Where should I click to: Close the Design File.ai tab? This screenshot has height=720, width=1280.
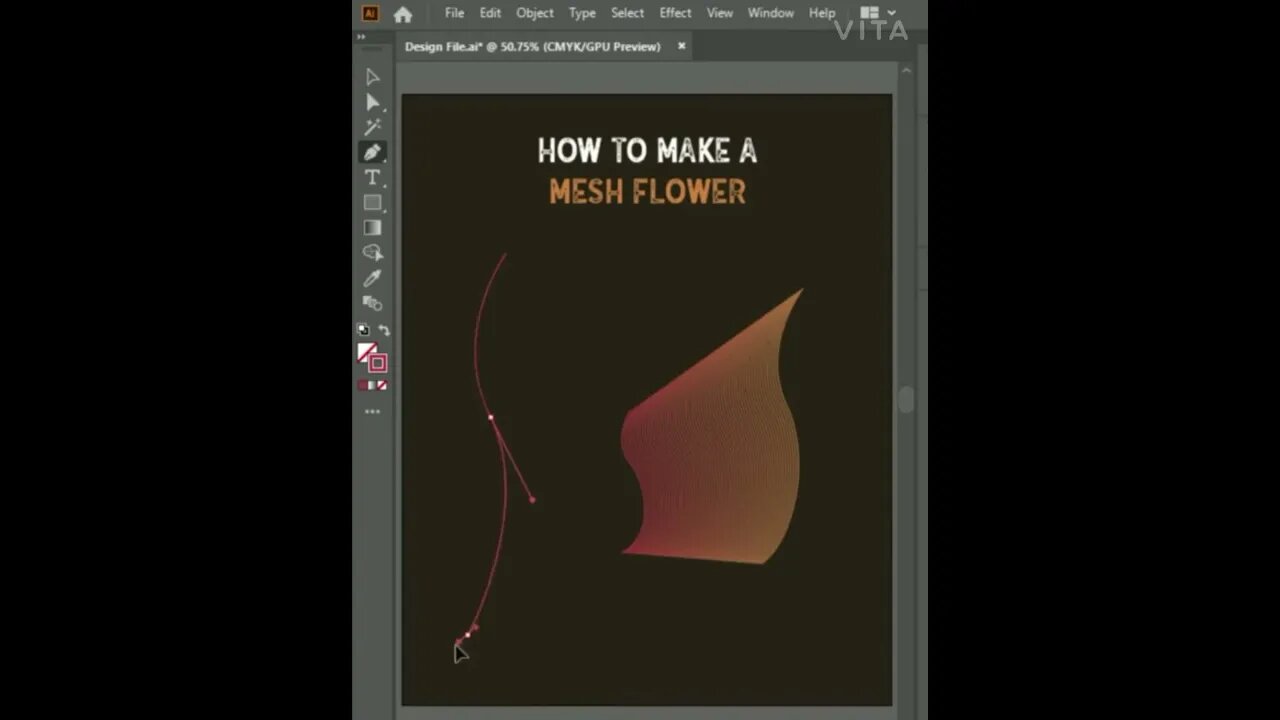coord(682,46)
